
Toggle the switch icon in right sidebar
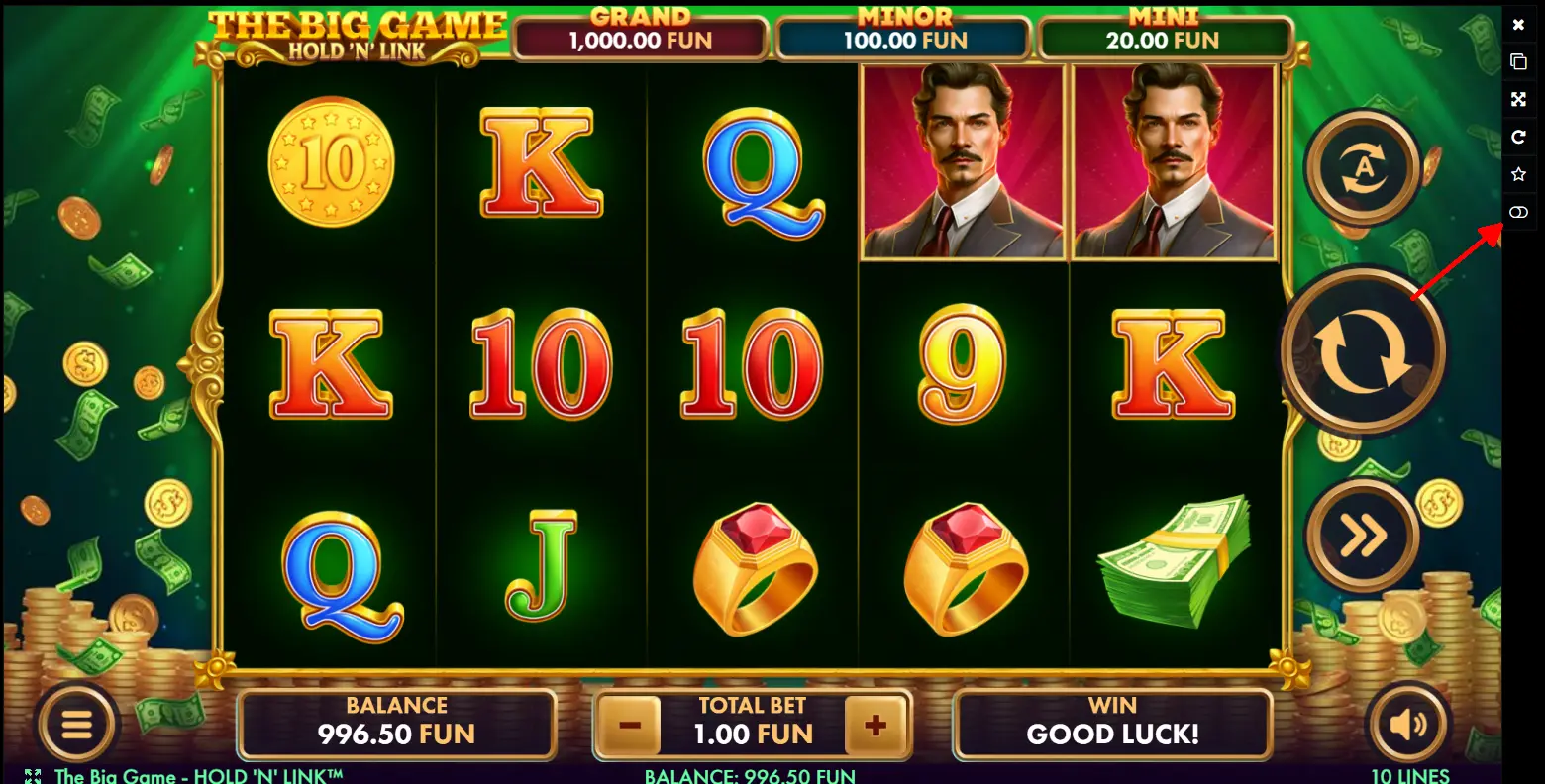point(1518,212)
